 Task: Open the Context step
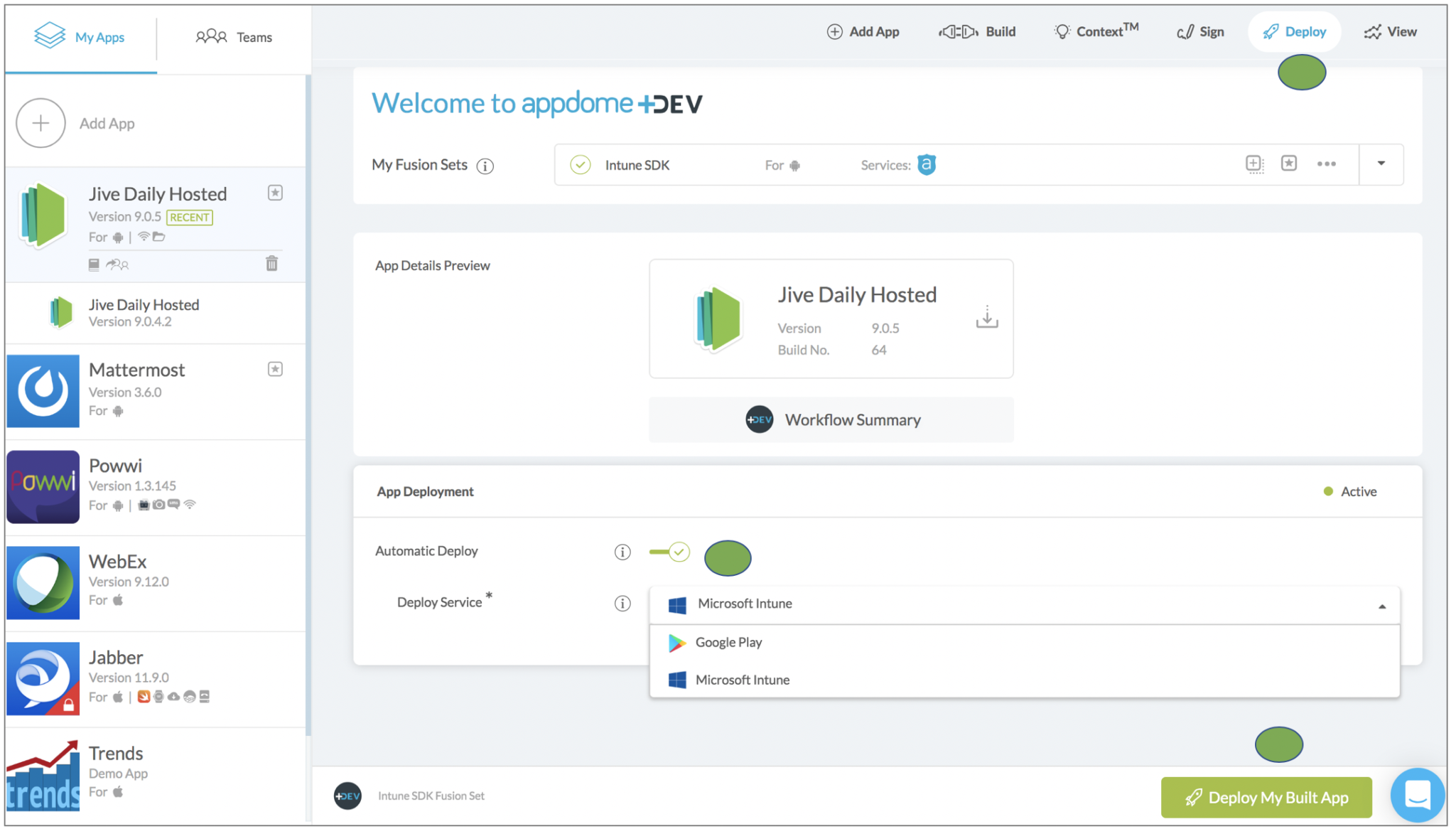1096,31
